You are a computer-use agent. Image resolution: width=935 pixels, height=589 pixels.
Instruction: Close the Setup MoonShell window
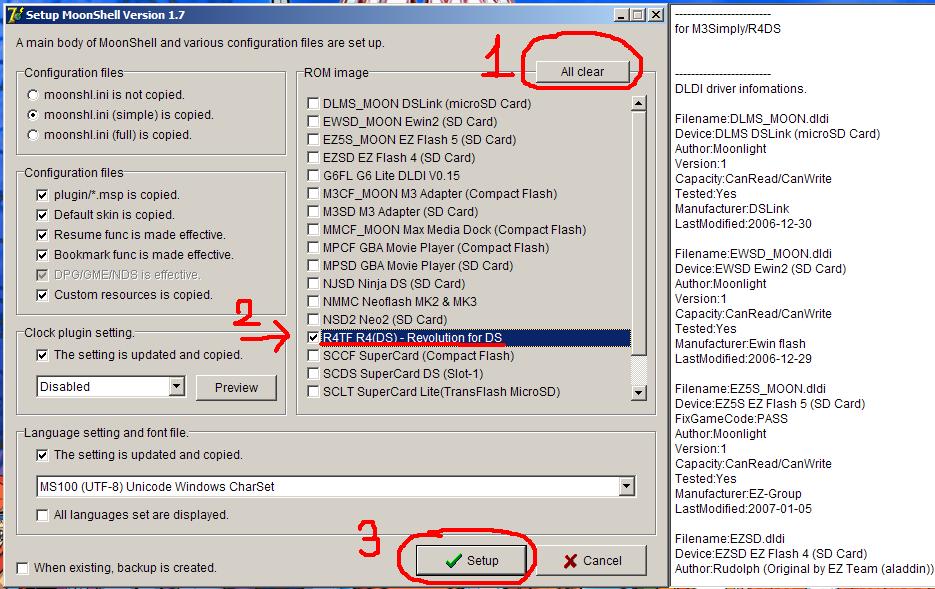(656, 14)
